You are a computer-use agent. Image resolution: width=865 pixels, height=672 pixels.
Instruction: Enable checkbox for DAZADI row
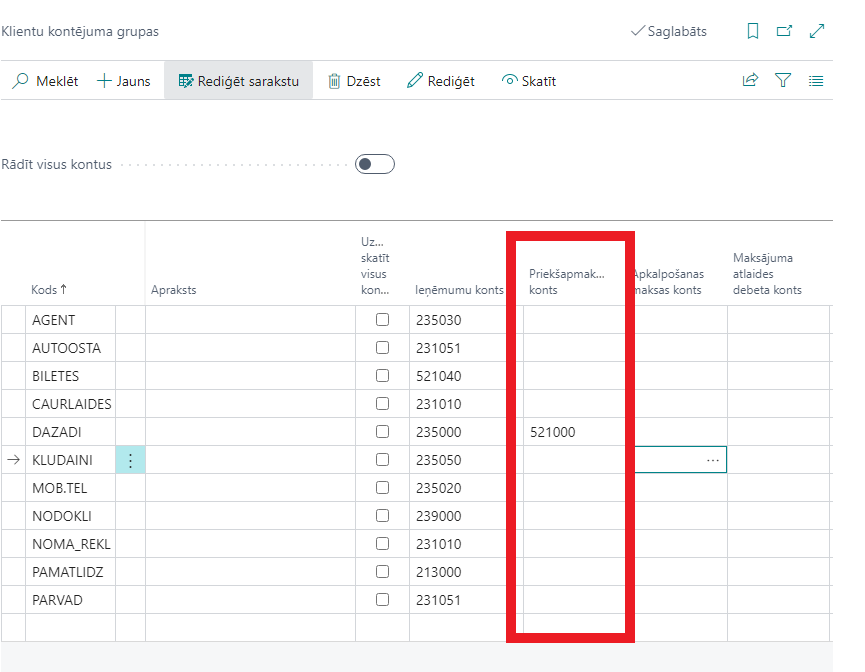pyautogui.click(x=382, y=432)
